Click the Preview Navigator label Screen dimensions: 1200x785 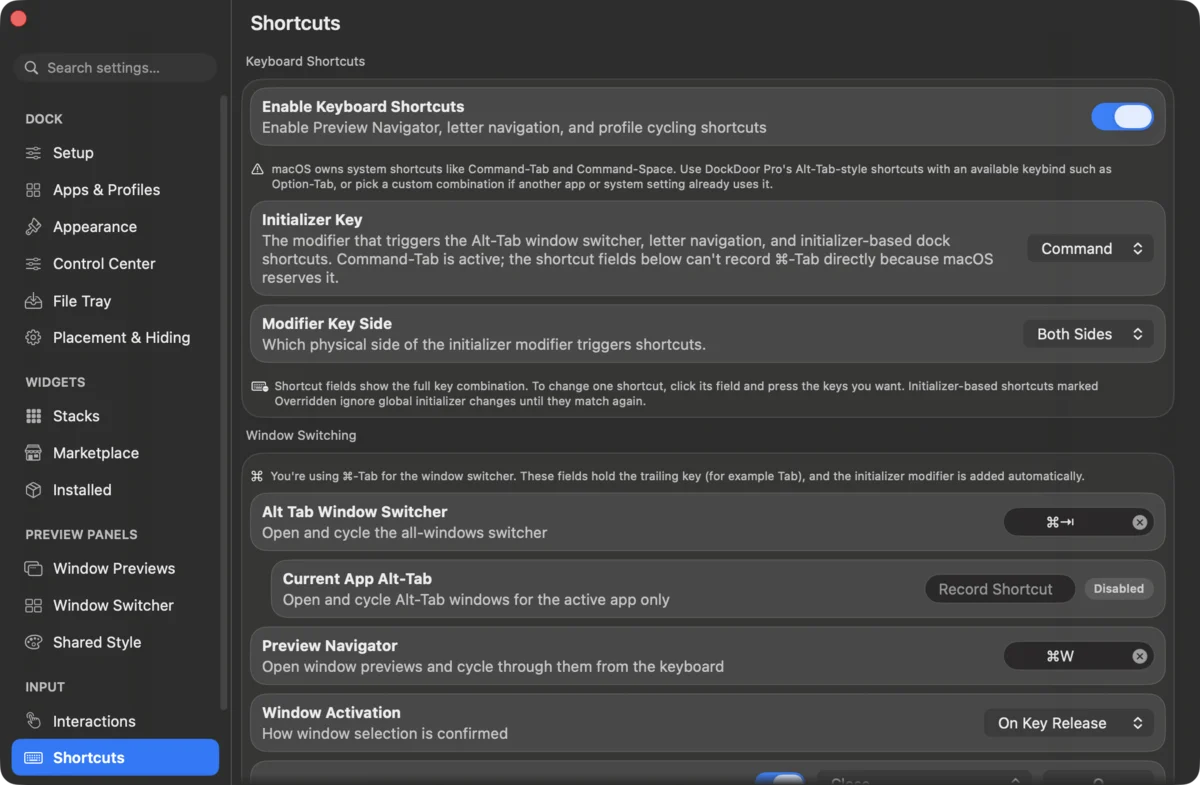[330, 646]
